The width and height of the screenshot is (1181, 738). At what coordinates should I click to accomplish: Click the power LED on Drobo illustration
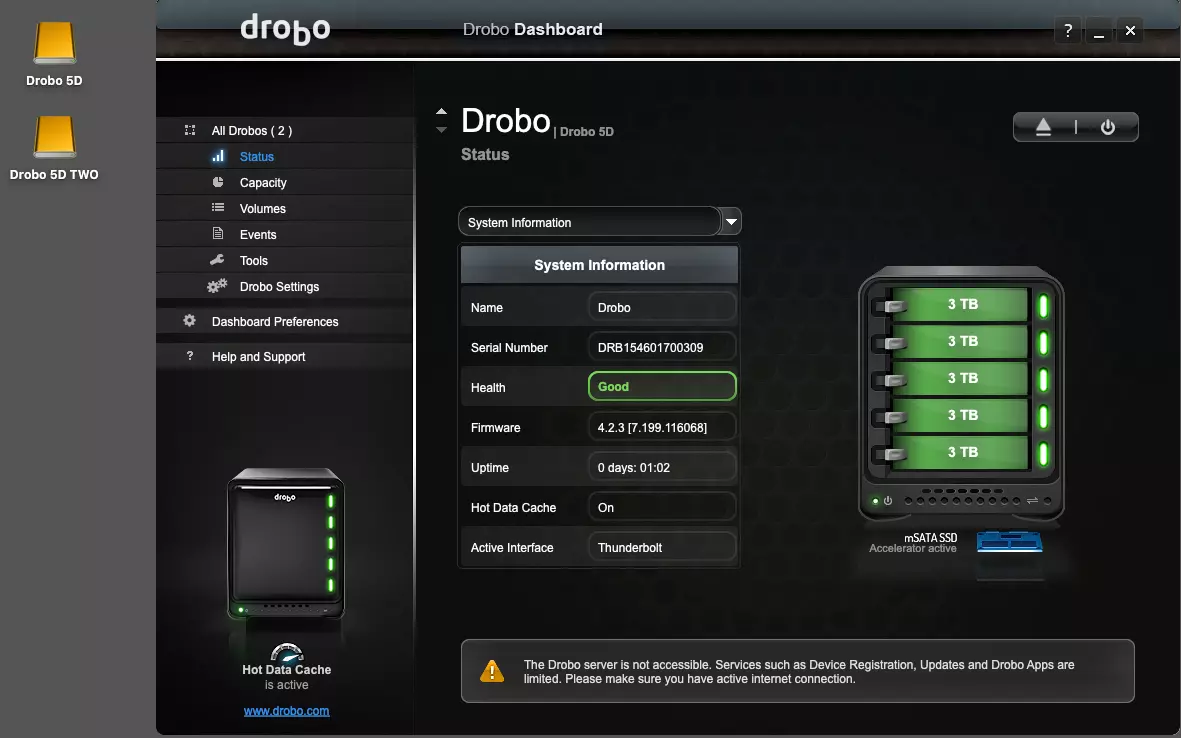click(x=875, y=501)
